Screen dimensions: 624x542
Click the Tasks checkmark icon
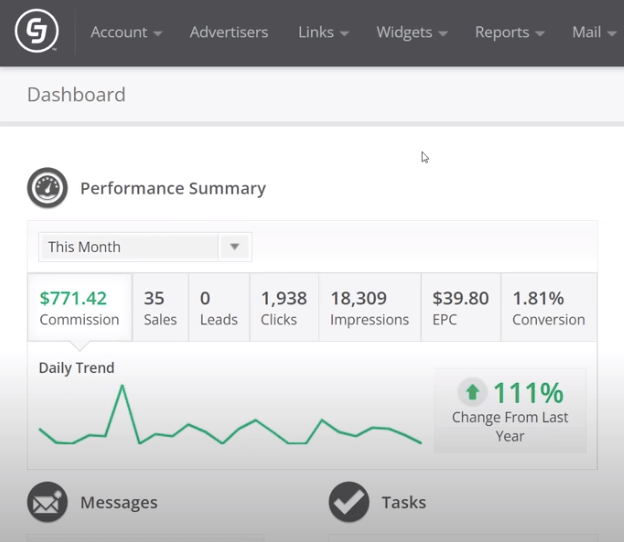click(349, 502)
